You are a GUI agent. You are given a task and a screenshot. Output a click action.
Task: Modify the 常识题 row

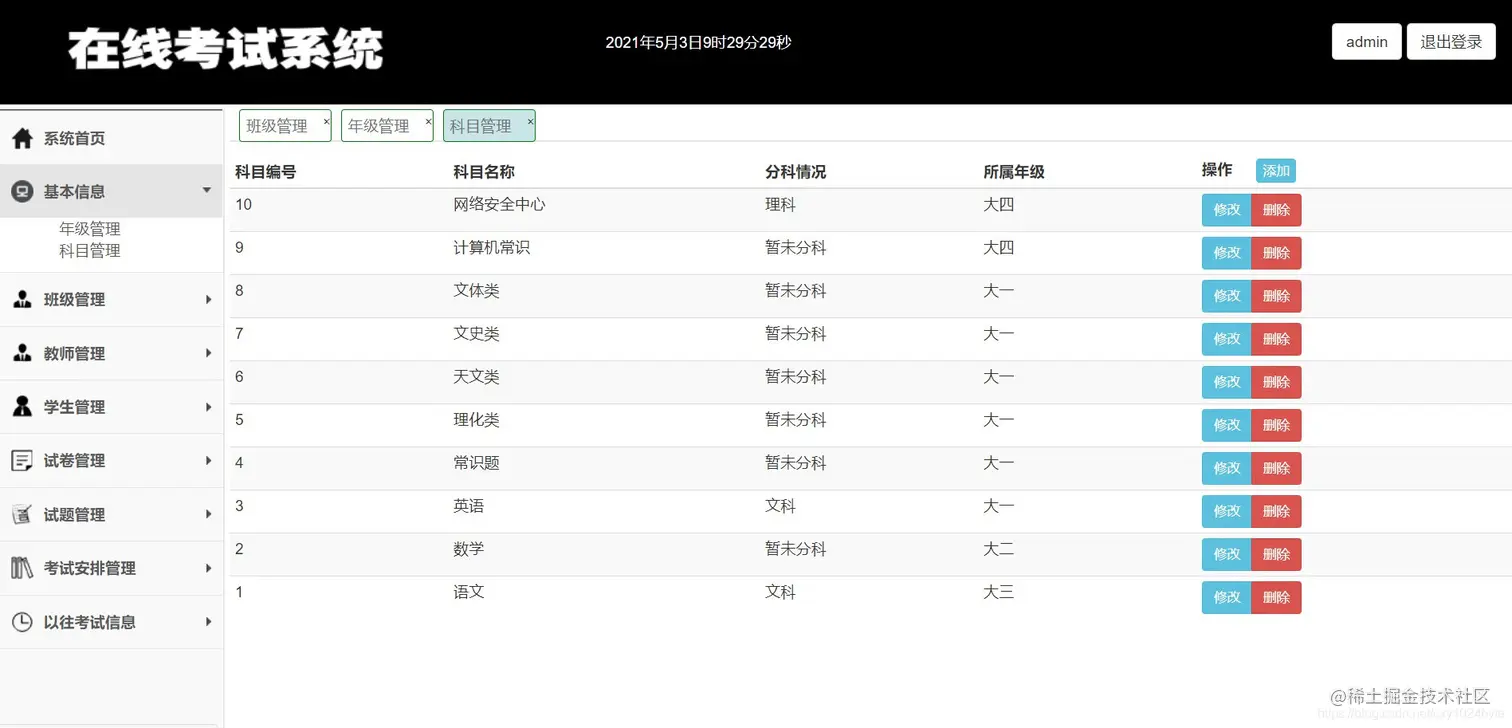[x=1227, y=468]
